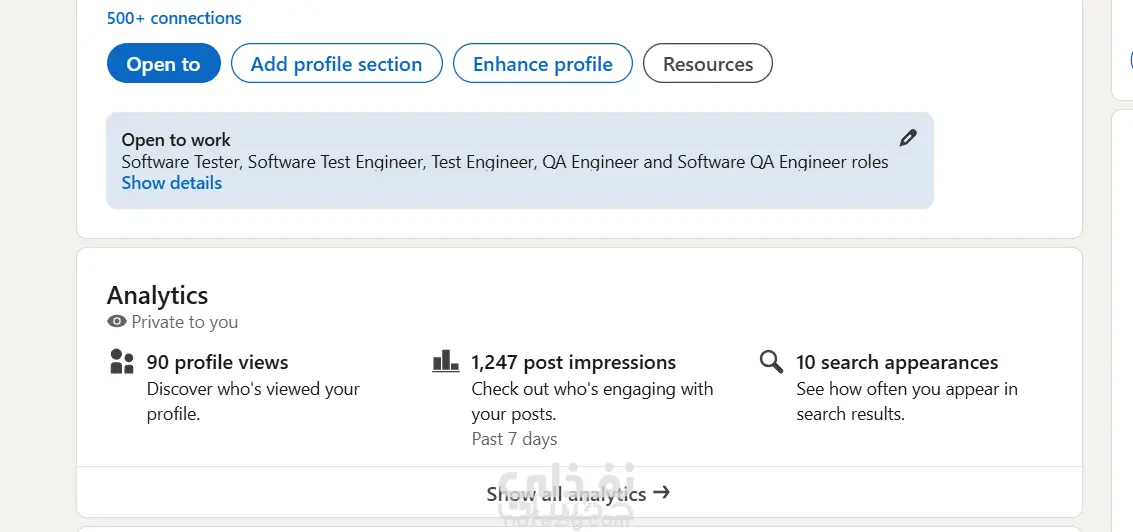Click Add profile section button
Viewport: 1133px width, 532px height.
pyautogui.click(x=337, y=64)
